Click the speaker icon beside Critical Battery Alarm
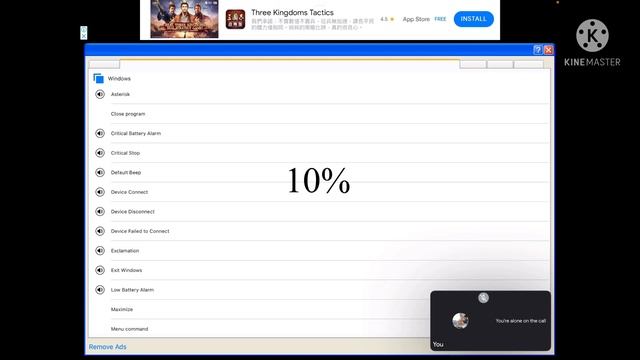640x360 pixels. 100,133
